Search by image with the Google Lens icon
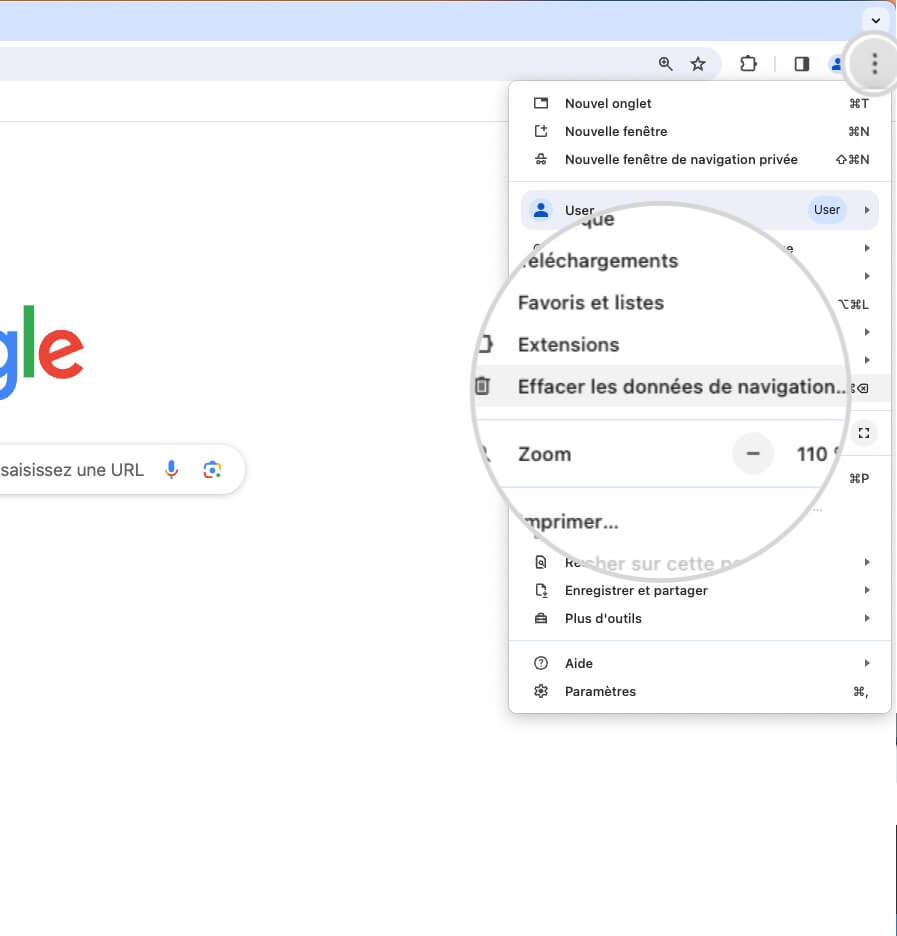This screenshot has width=897, height=936. click(212, 470)
